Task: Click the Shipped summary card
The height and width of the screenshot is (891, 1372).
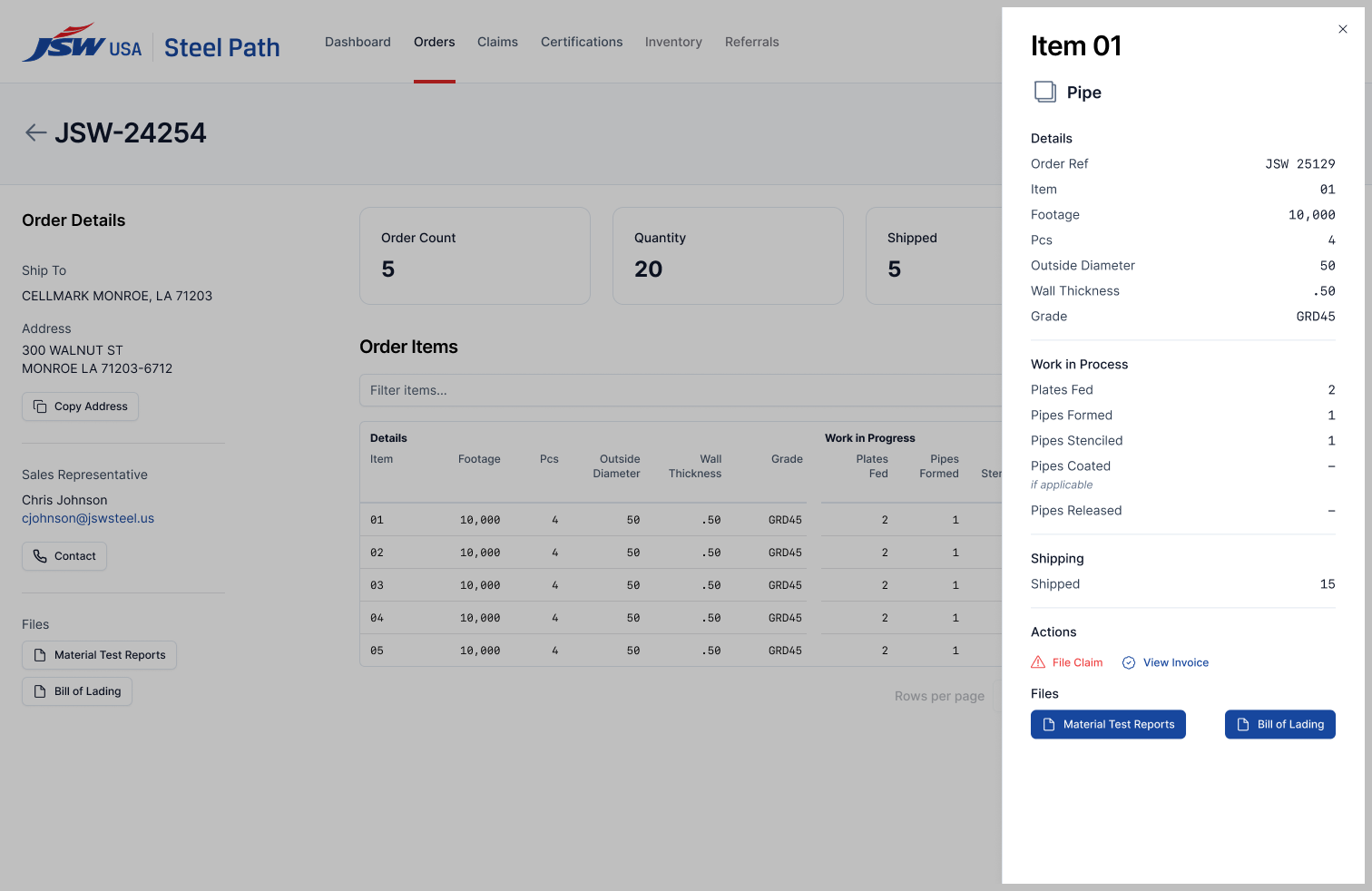Action: [x=935, y=256]
